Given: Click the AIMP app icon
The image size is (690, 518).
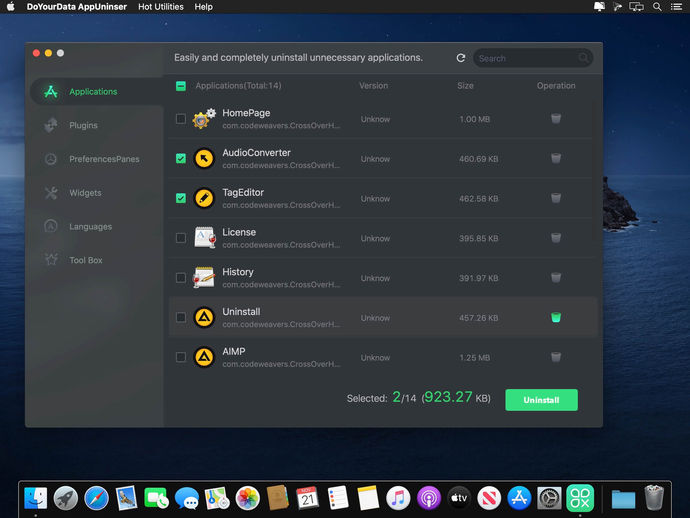Looking at the screenshot, I should [x=204, y=357].
